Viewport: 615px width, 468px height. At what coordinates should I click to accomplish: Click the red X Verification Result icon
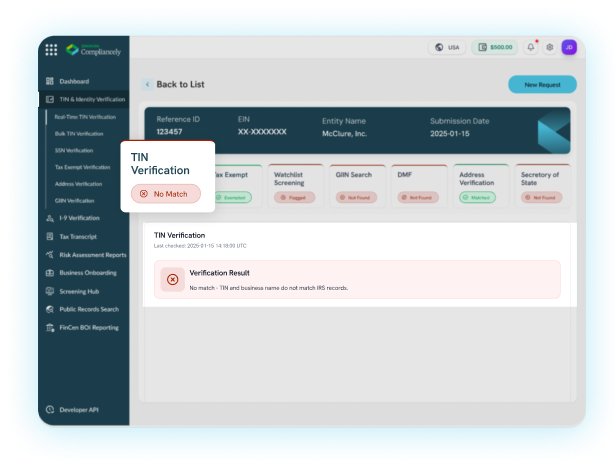pyautogui.click(x=172, y=280)
